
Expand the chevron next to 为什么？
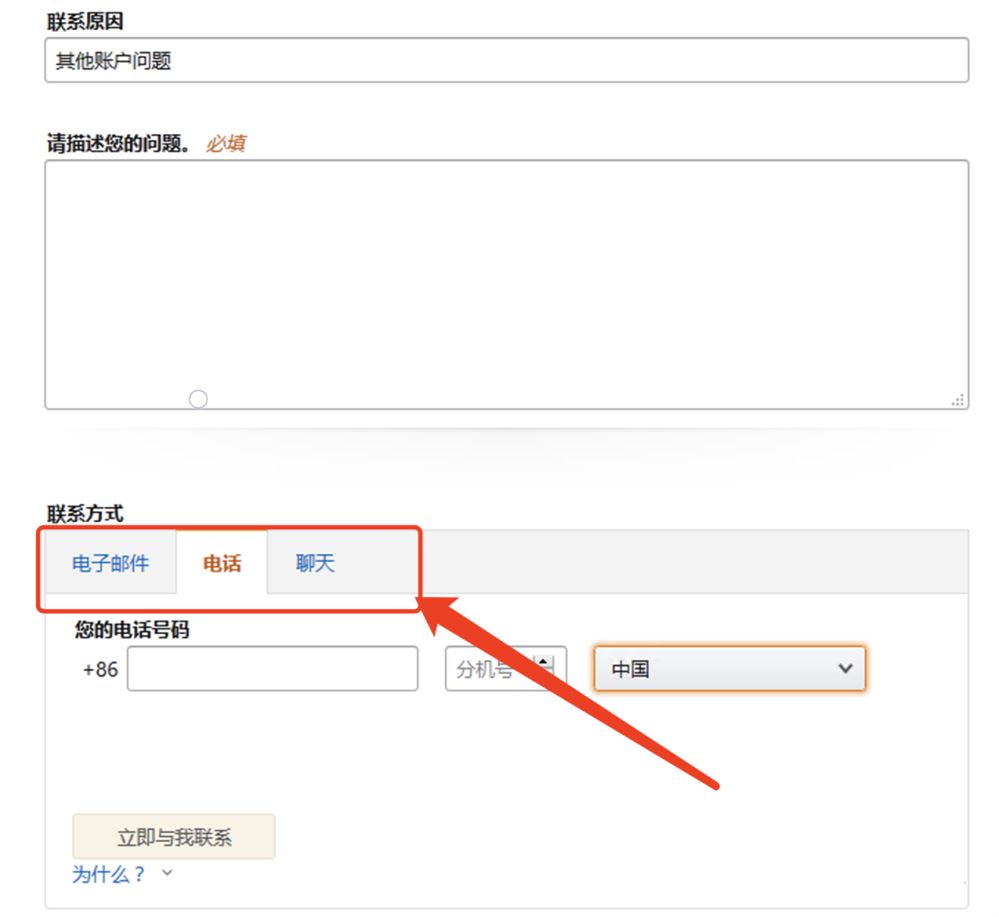pos(167,872)
